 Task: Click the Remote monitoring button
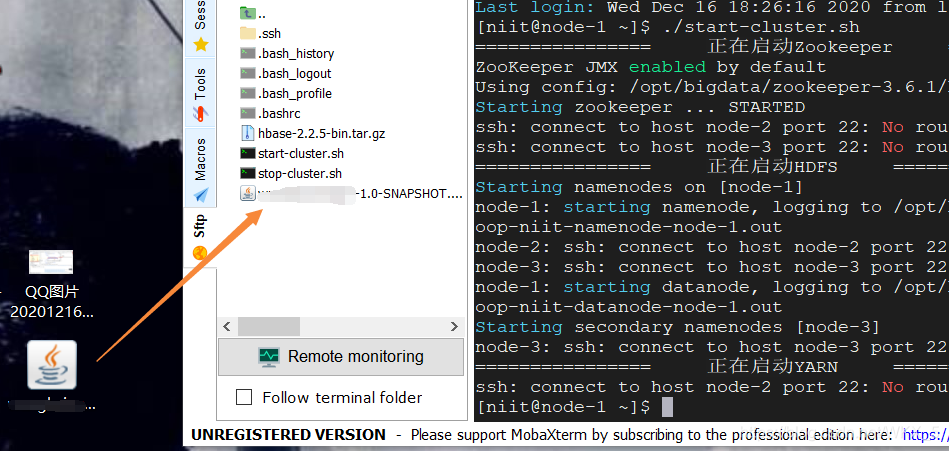pos(341,357)
